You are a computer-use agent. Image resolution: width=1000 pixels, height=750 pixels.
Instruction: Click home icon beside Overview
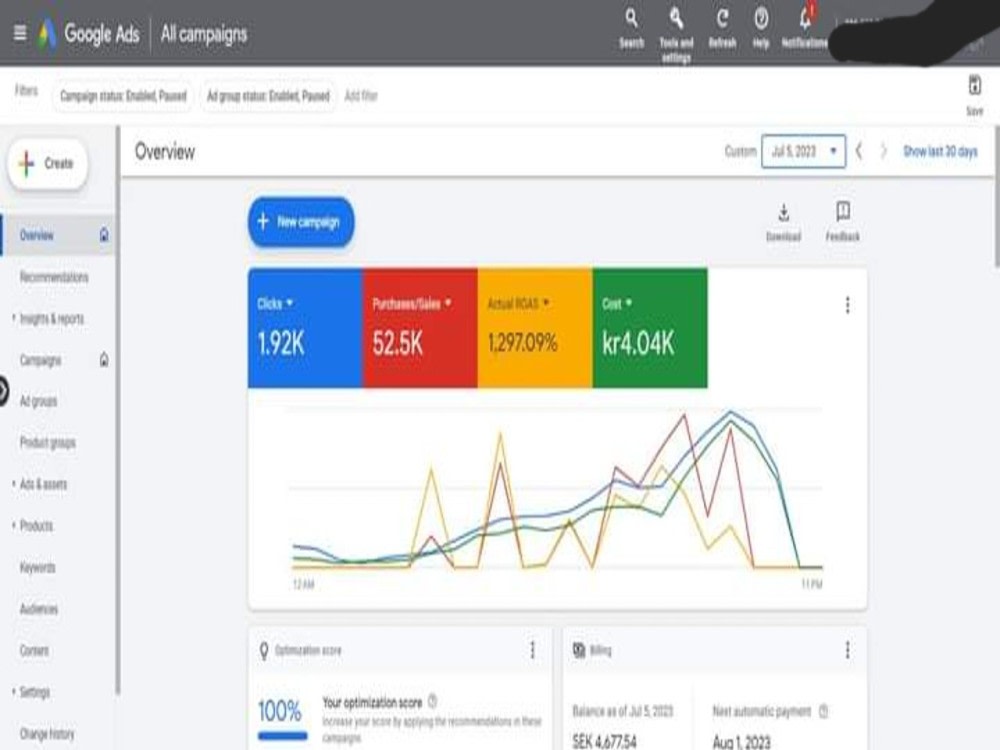pos(104,235)
